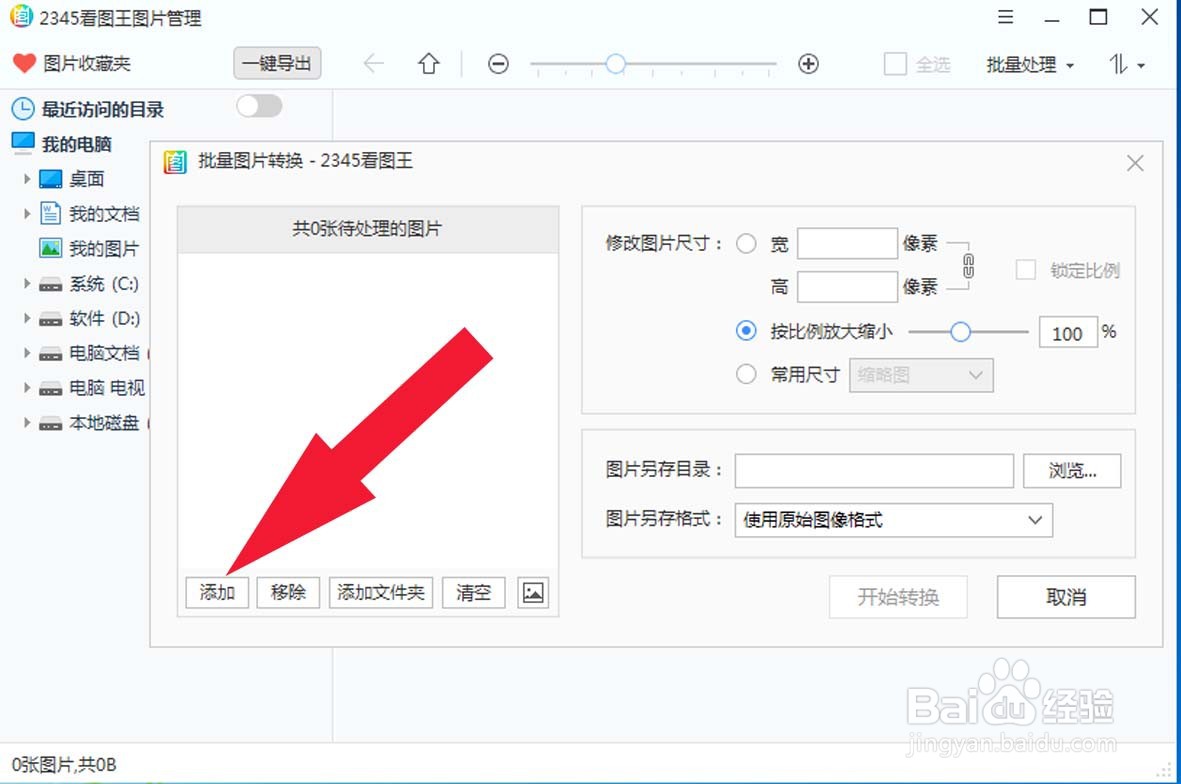Click the Software D drive icon
This screenshot has height=784, width=1181.
pos(50,319)
